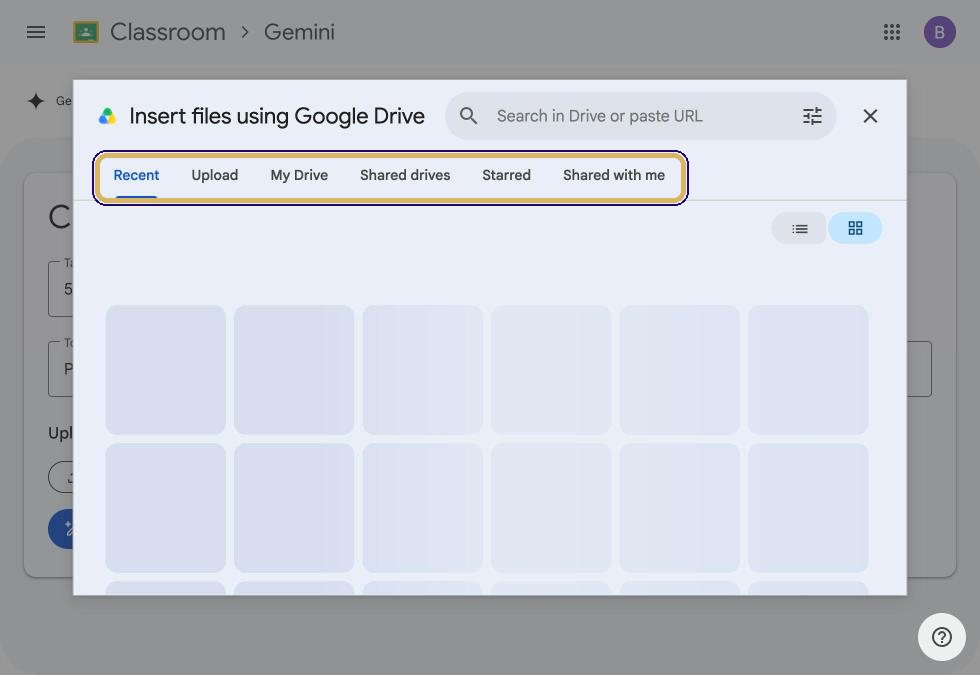
Task: Click the search magnifier icon
Action: coord(469,116)
